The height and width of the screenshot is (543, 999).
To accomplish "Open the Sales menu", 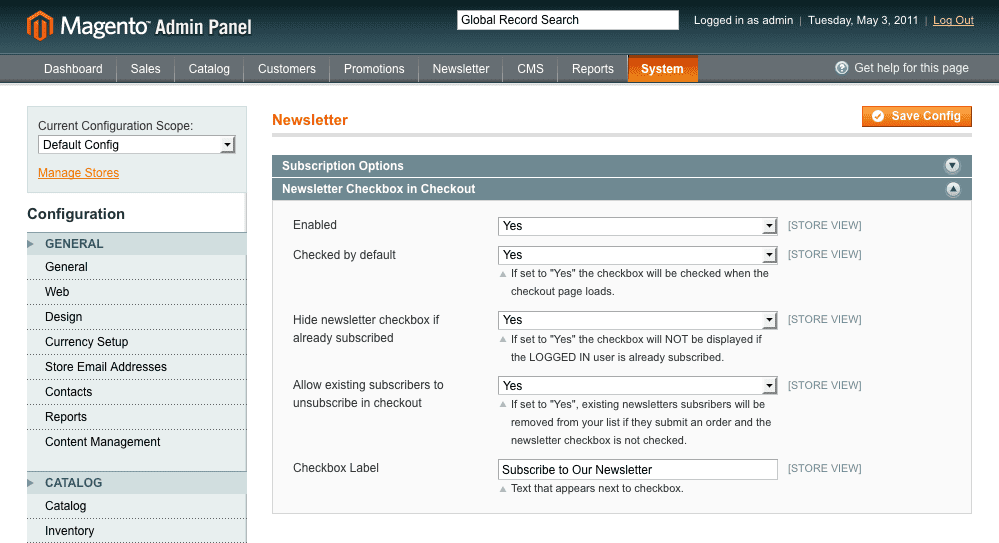I will coord(145,69).
